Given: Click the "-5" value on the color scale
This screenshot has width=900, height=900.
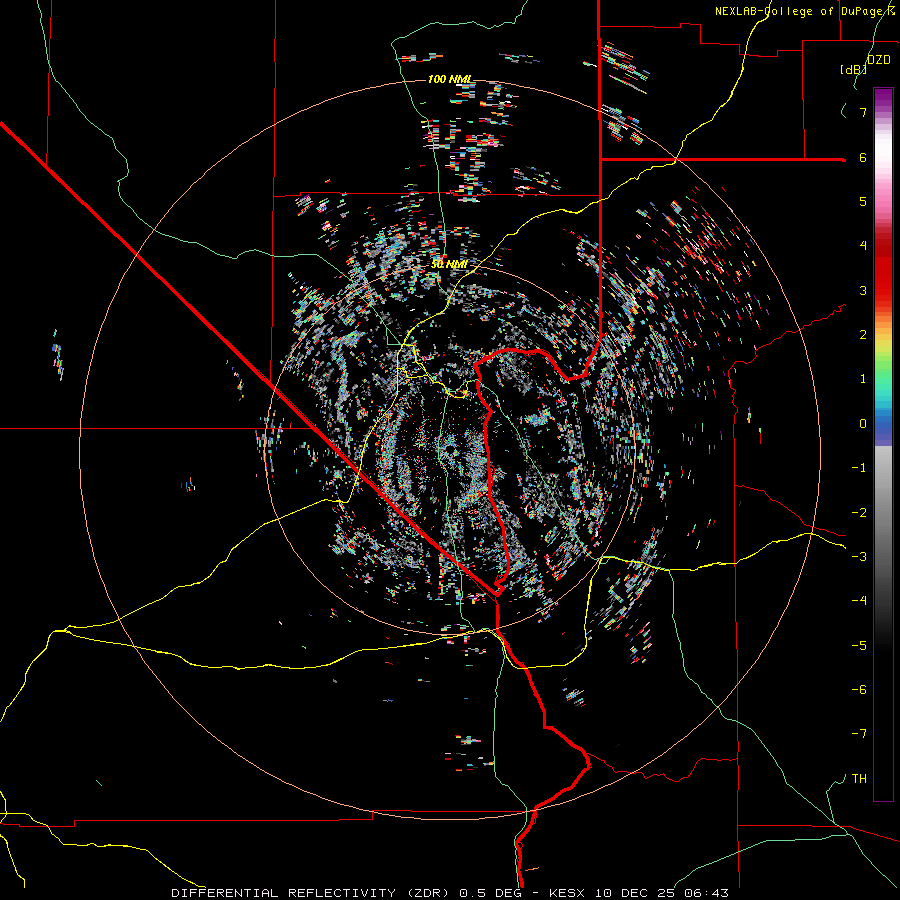Looking at the screenshot, I should [859, 646].
